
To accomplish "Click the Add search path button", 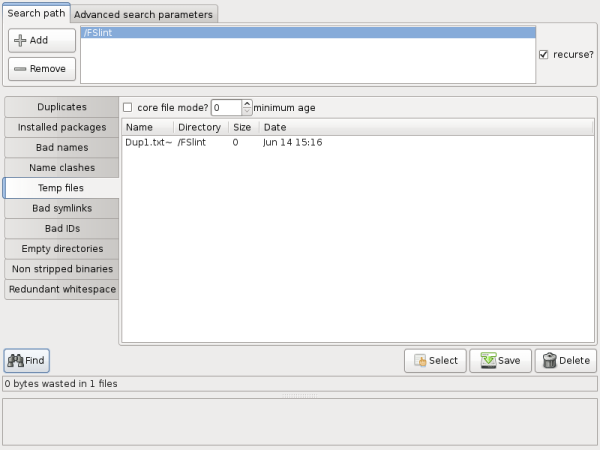I will click(x=41, y=40).
